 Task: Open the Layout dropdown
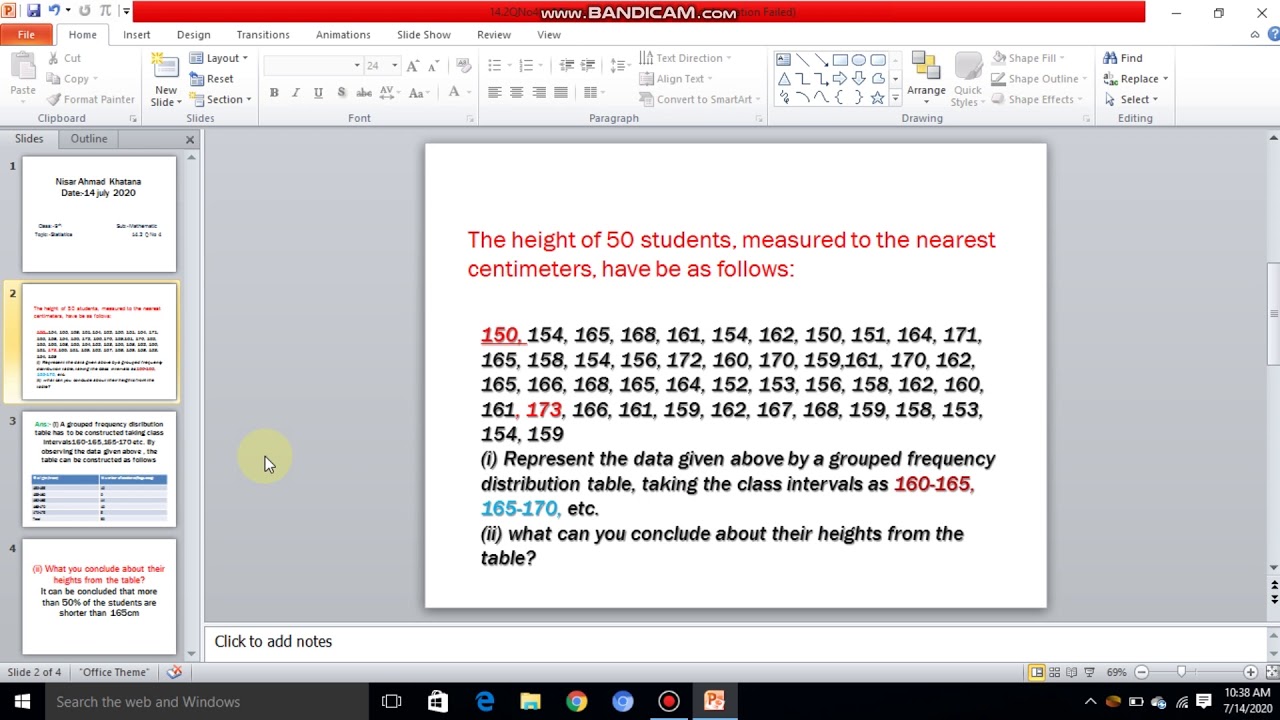[218, 58]
